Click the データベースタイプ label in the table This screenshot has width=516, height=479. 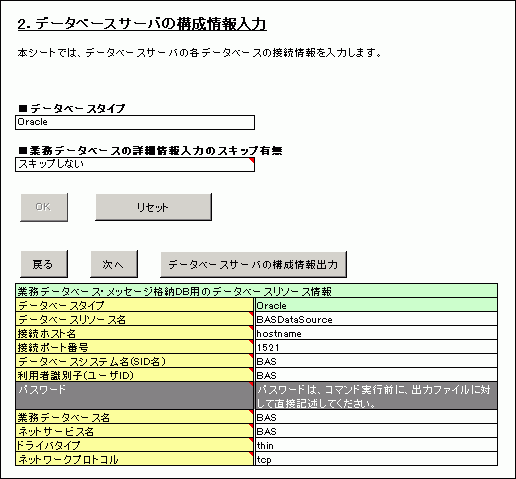click(134, 305)
